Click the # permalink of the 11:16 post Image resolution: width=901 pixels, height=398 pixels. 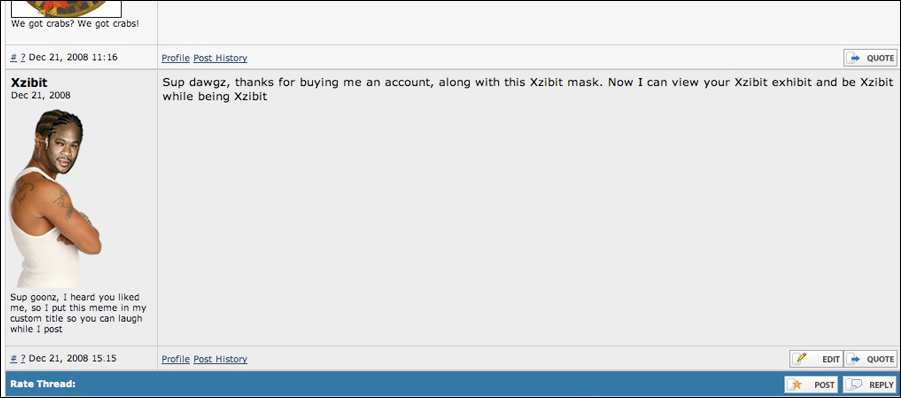13,57
